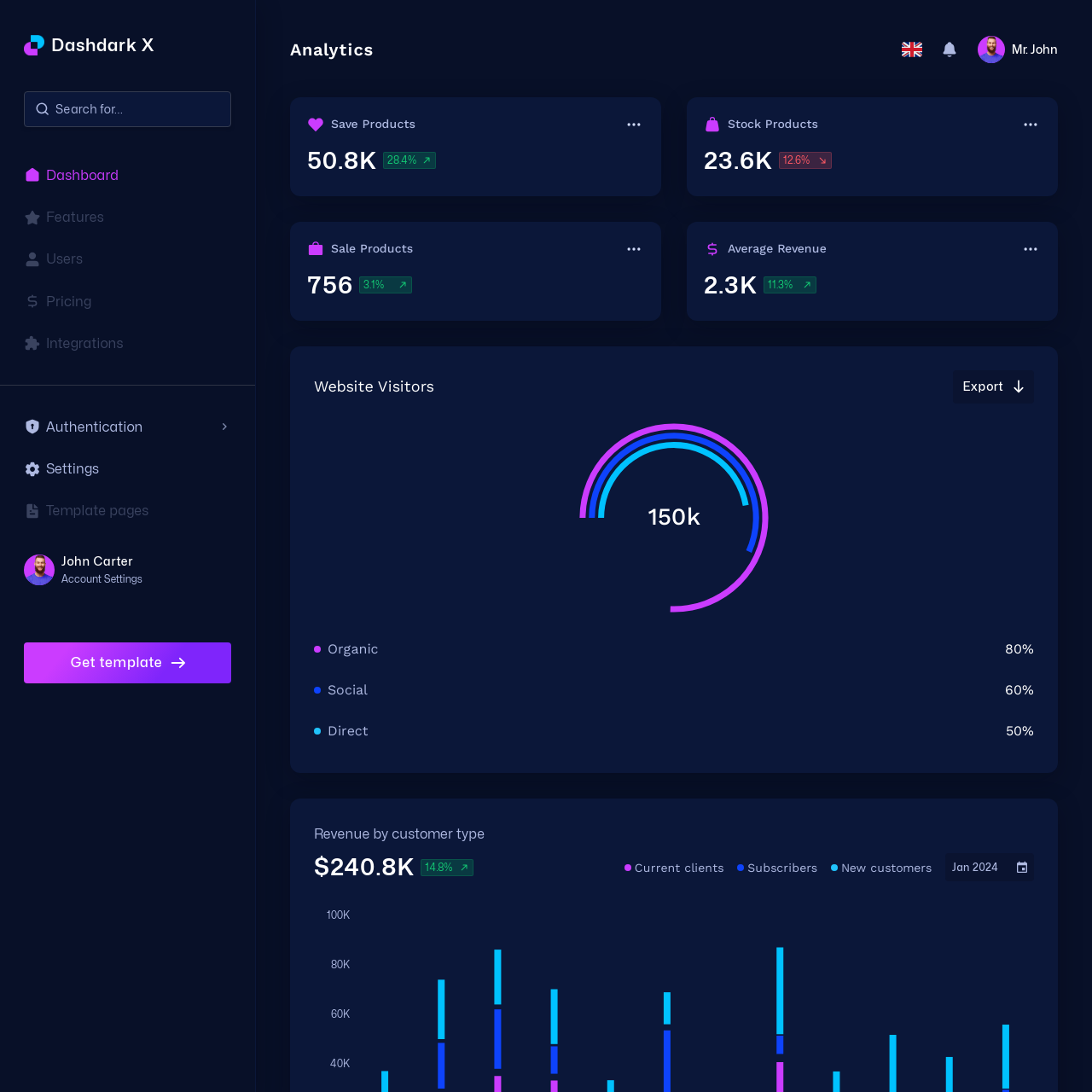Open the Sale Products three-dot menu

634,249
